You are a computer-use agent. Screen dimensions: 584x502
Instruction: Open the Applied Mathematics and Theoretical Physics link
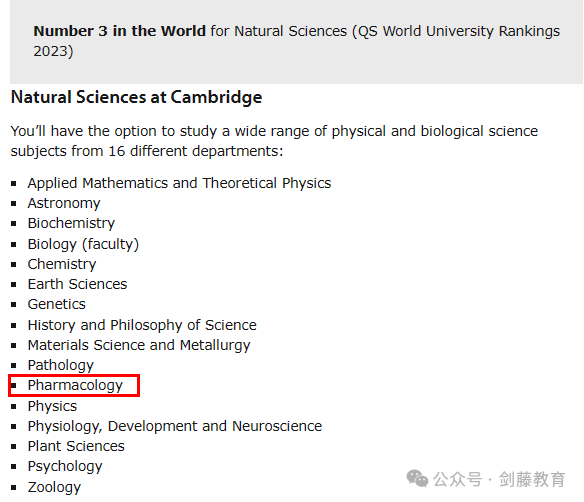[179, 183]
